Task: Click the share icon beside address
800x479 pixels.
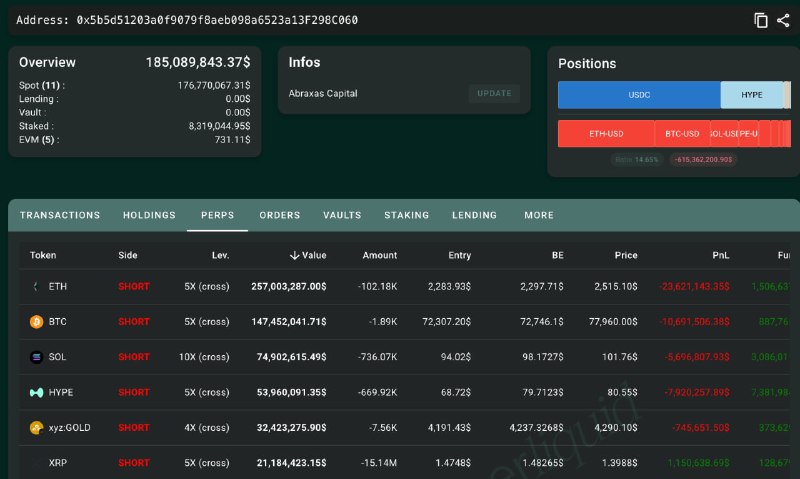Action: click(783, 20)
